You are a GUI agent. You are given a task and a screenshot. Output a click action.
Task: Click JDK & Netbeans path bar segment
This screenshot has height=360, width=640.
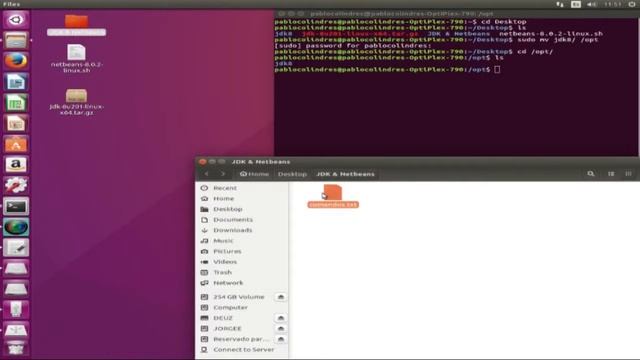[345, 174]
